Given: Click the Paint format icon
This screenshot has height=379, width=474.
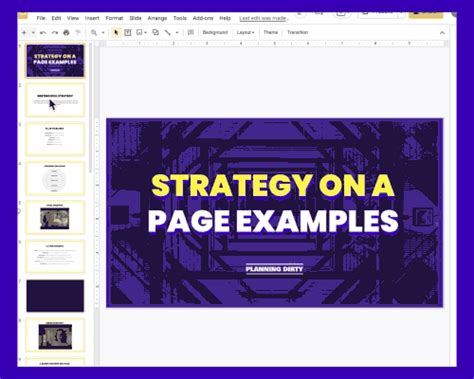Looking at the screenshot, I should [x=78, y=33].
